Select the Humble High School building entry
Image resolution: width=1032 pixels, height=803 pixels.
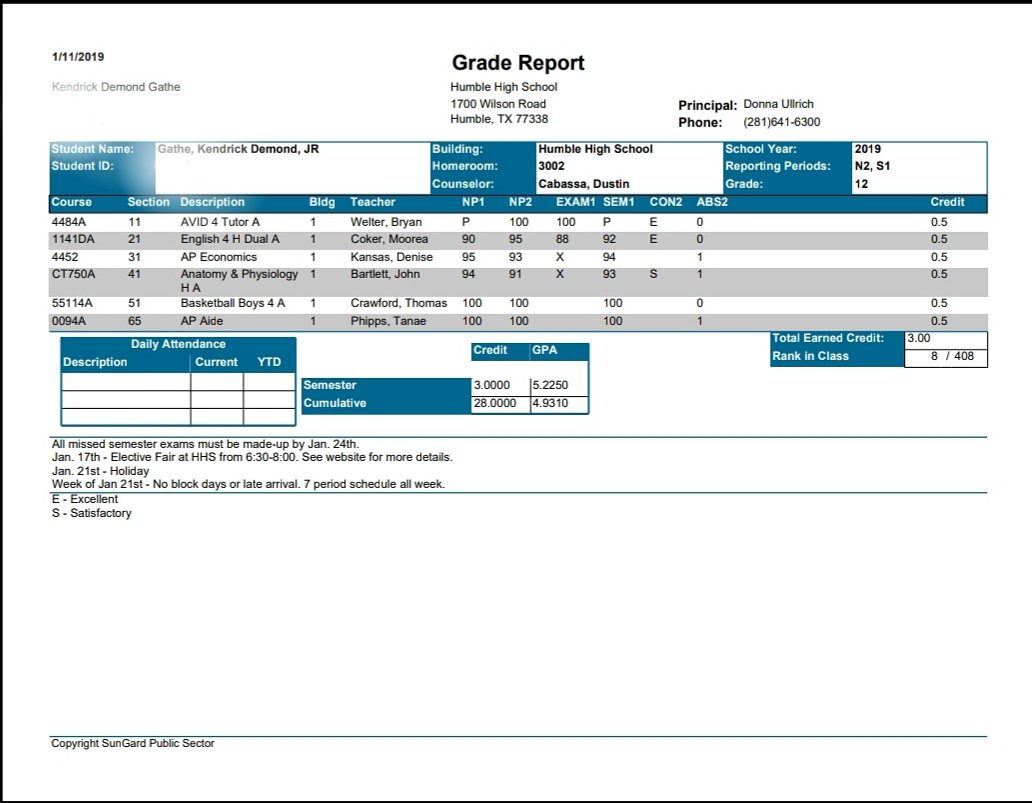pos(597,148)
